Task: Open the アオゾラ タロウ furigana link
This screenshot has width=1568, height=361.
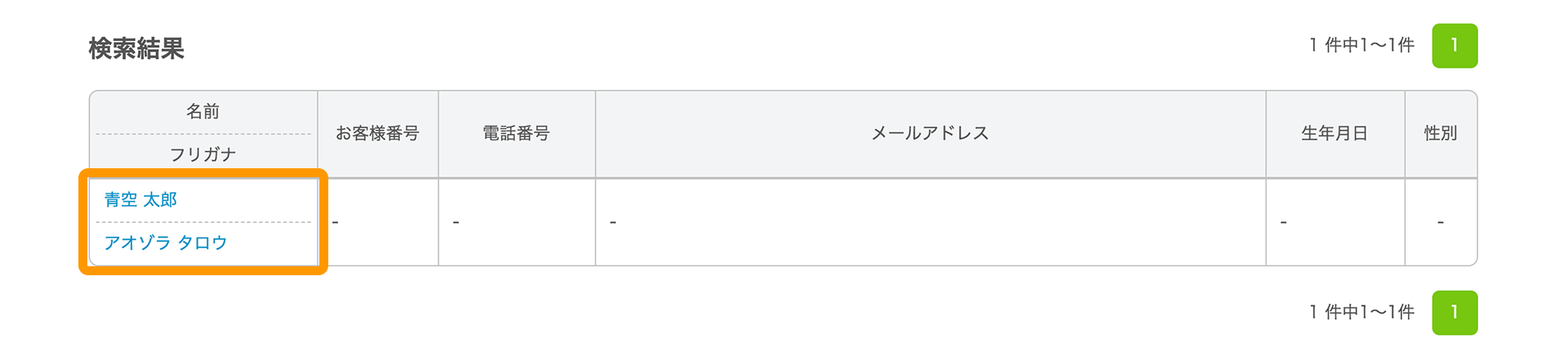Action: point(166,243)
